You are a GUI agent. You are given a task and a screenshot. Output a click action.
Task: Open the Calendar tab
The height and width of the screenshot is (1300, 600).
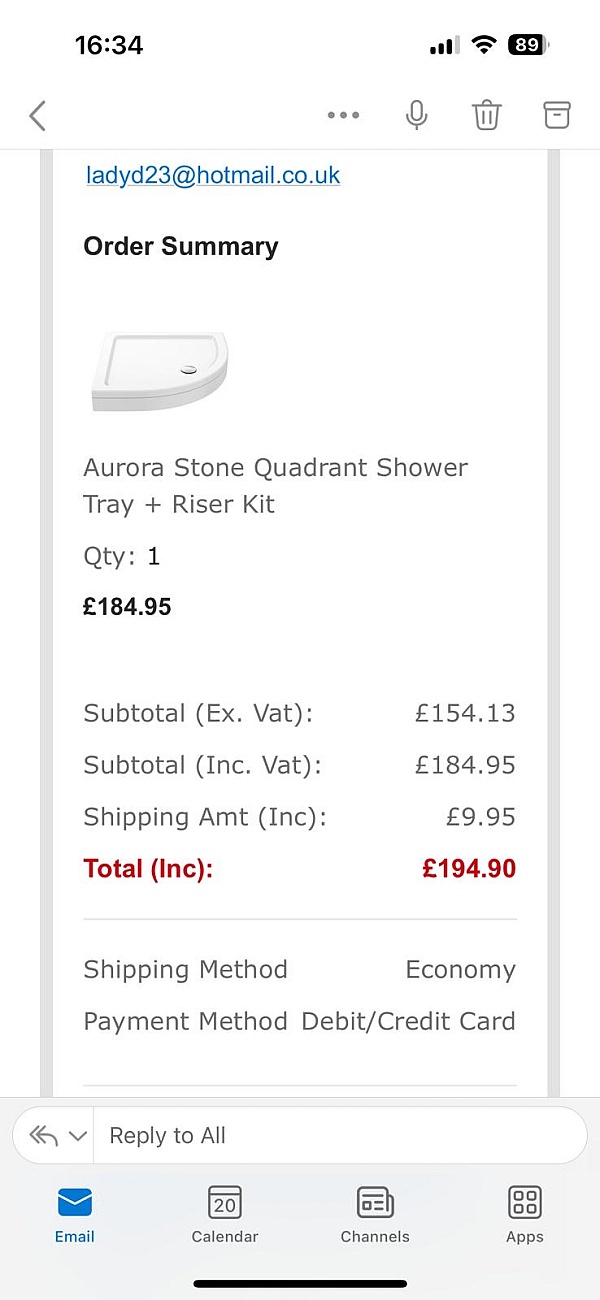tap(225, 1214)
